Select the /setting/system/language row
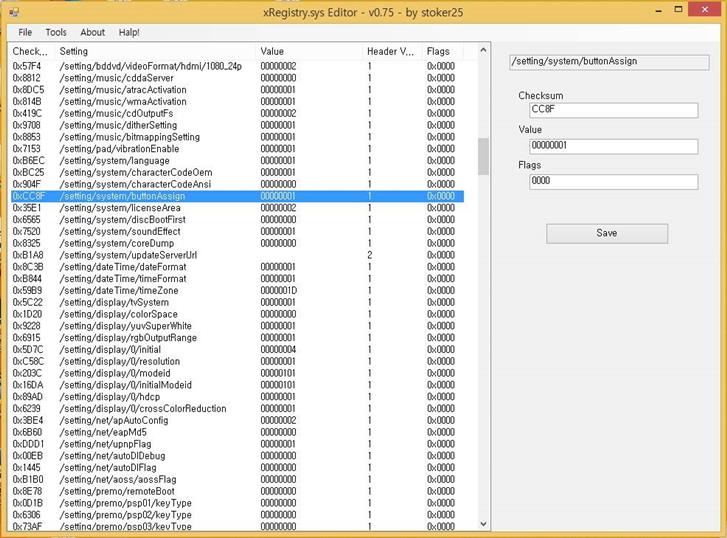The height and width of the screenshot is (538, 727). coord(114,161)
